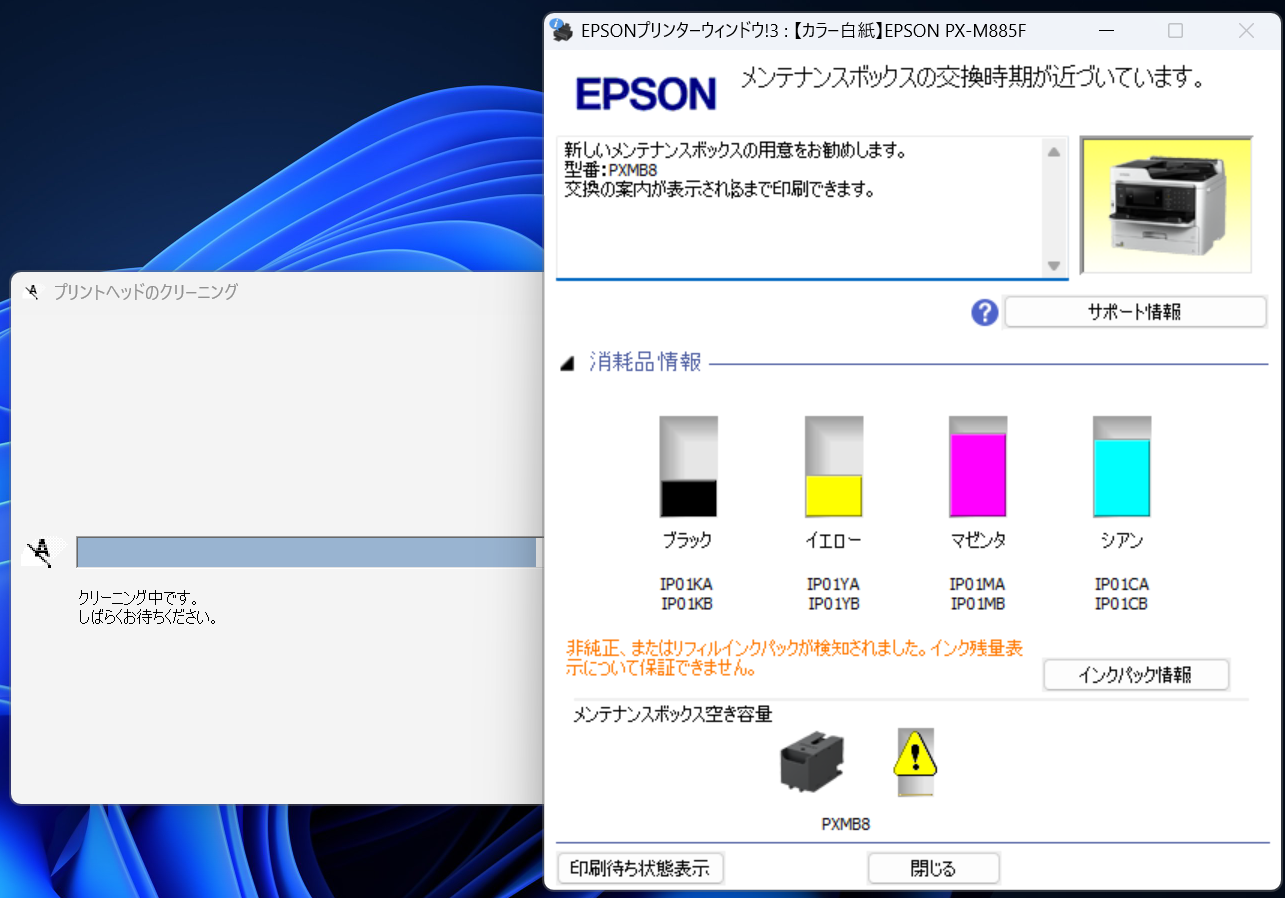Click the PXMB8 maintenance box icon
Image resolution: width=1285 pixels, height=898 pixels.
(x=813, y=762)
